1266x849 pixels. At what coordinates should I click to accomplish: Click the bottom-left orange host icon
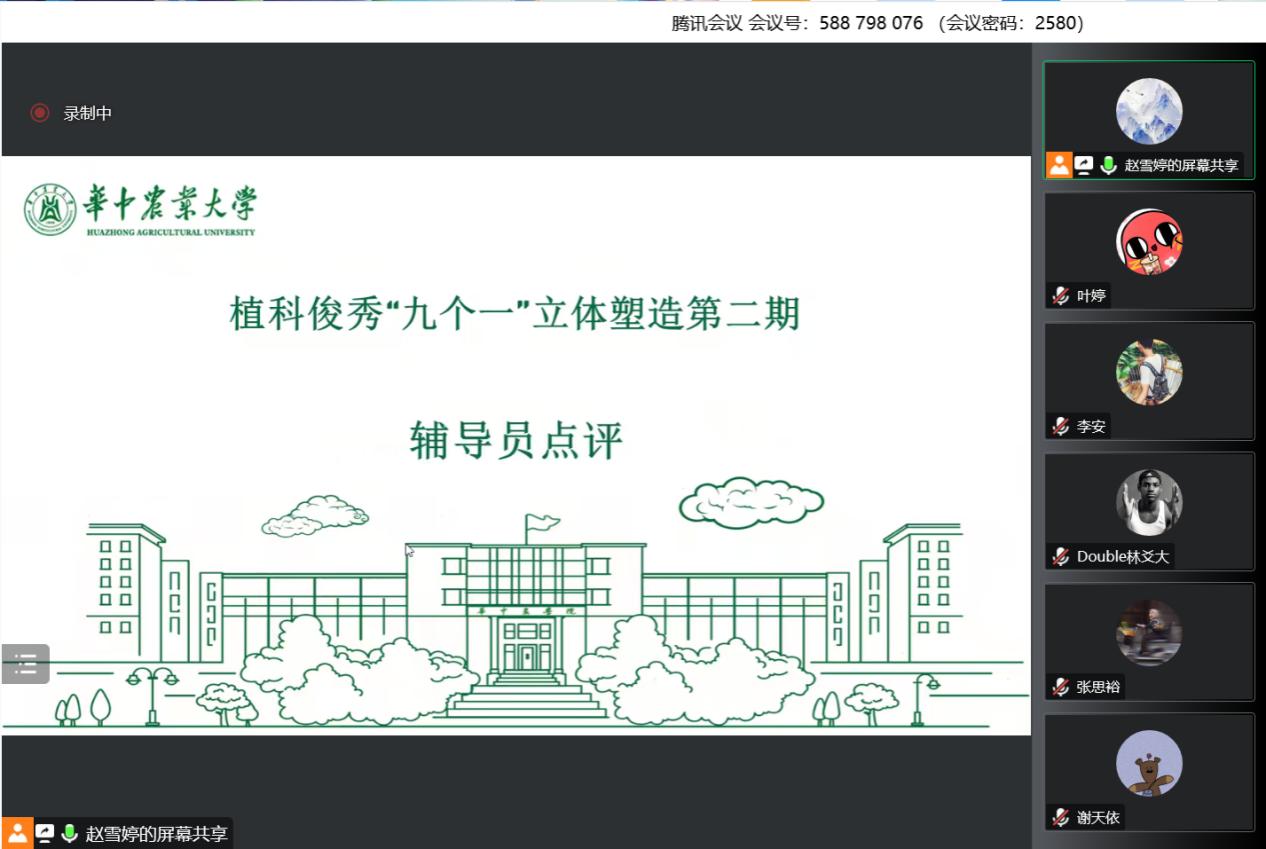tap(17, 833)
